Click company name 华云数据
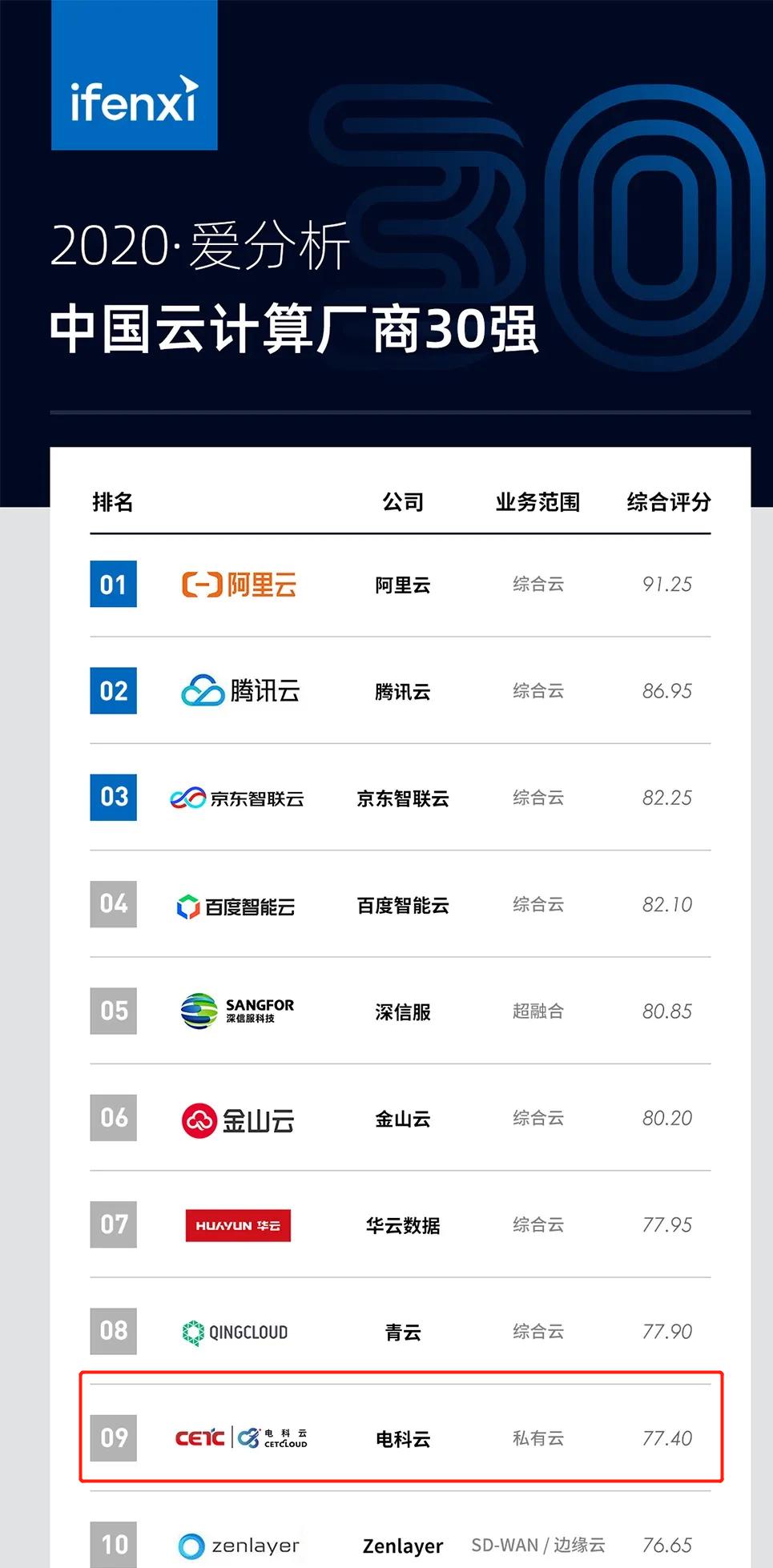The width and height of the screenshot is (773, 1568). coord(403,1226)
